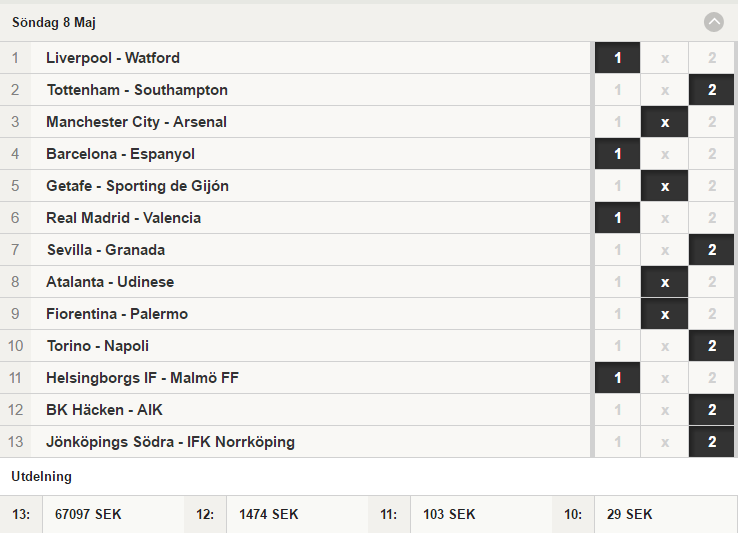This screenshot has width=740, height=537.
Task: Toggle x for Manchester City - Arsenal
Action: 664,122
